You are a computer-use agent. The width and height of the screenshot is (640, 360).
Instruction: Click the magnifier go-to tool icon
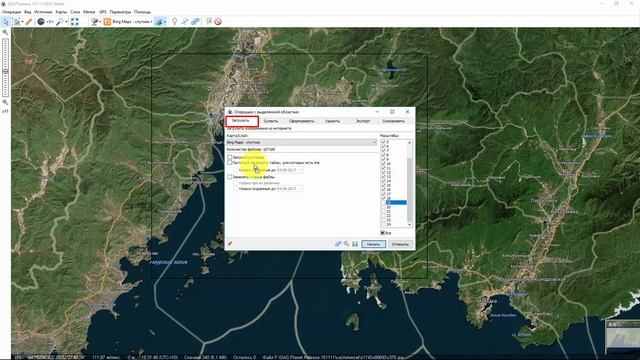pyautogui.click(x=60, y=22)
